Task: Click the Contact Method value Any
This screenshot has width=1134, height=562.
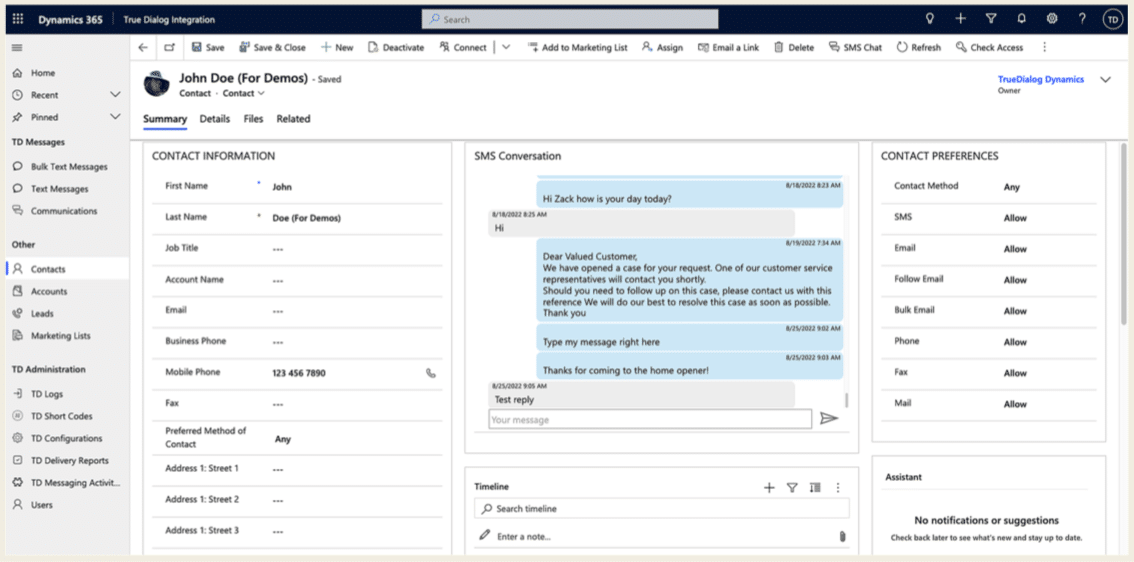Action: click(1011, 187)
